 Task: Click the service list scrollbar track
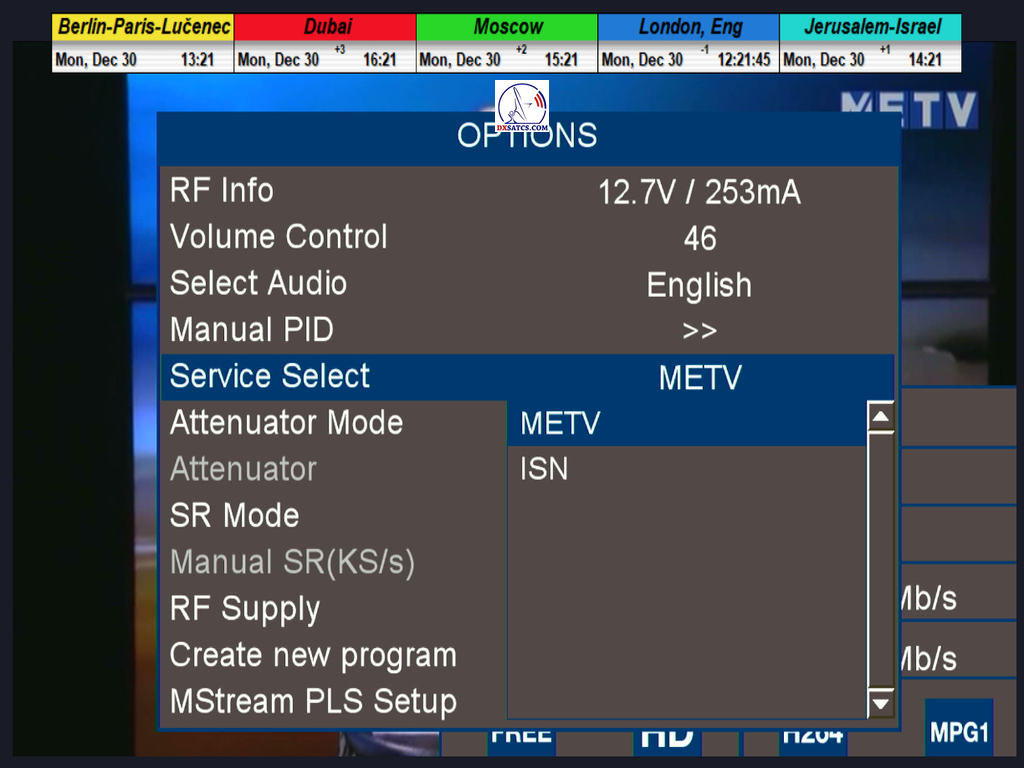point(880,560)
